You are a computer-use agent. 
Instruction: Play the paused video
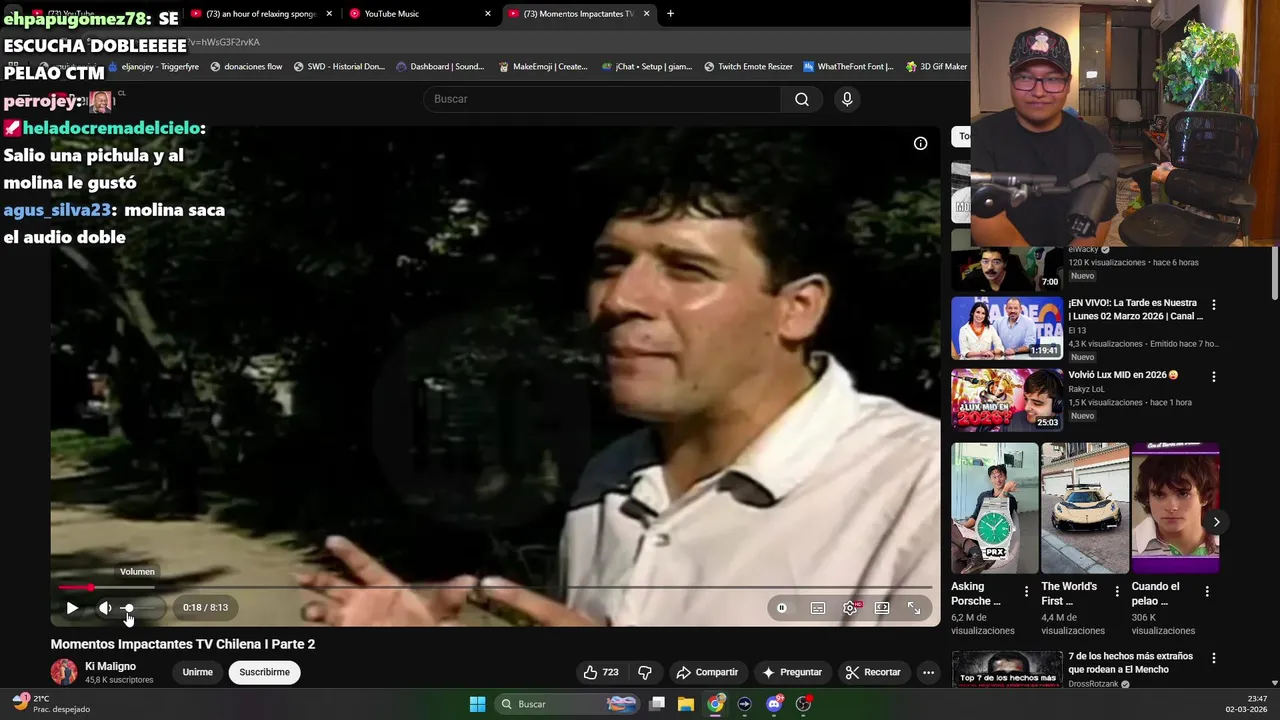click(x=72, y=608)
